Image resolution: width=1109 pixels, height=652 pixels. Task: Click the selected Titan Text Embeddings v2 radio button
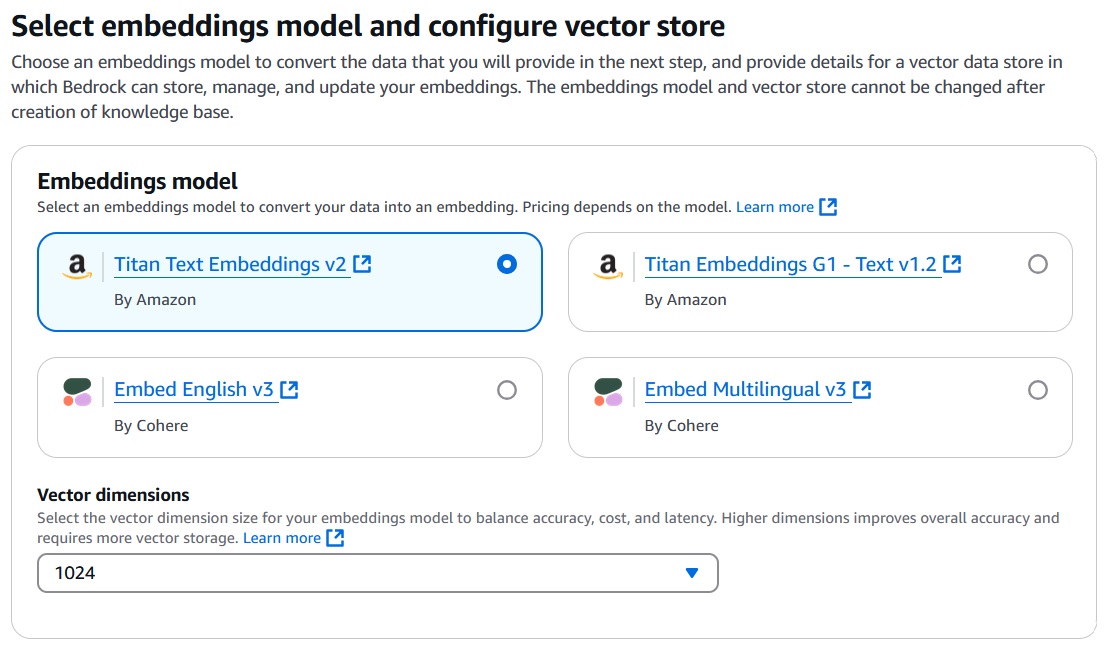507,264
